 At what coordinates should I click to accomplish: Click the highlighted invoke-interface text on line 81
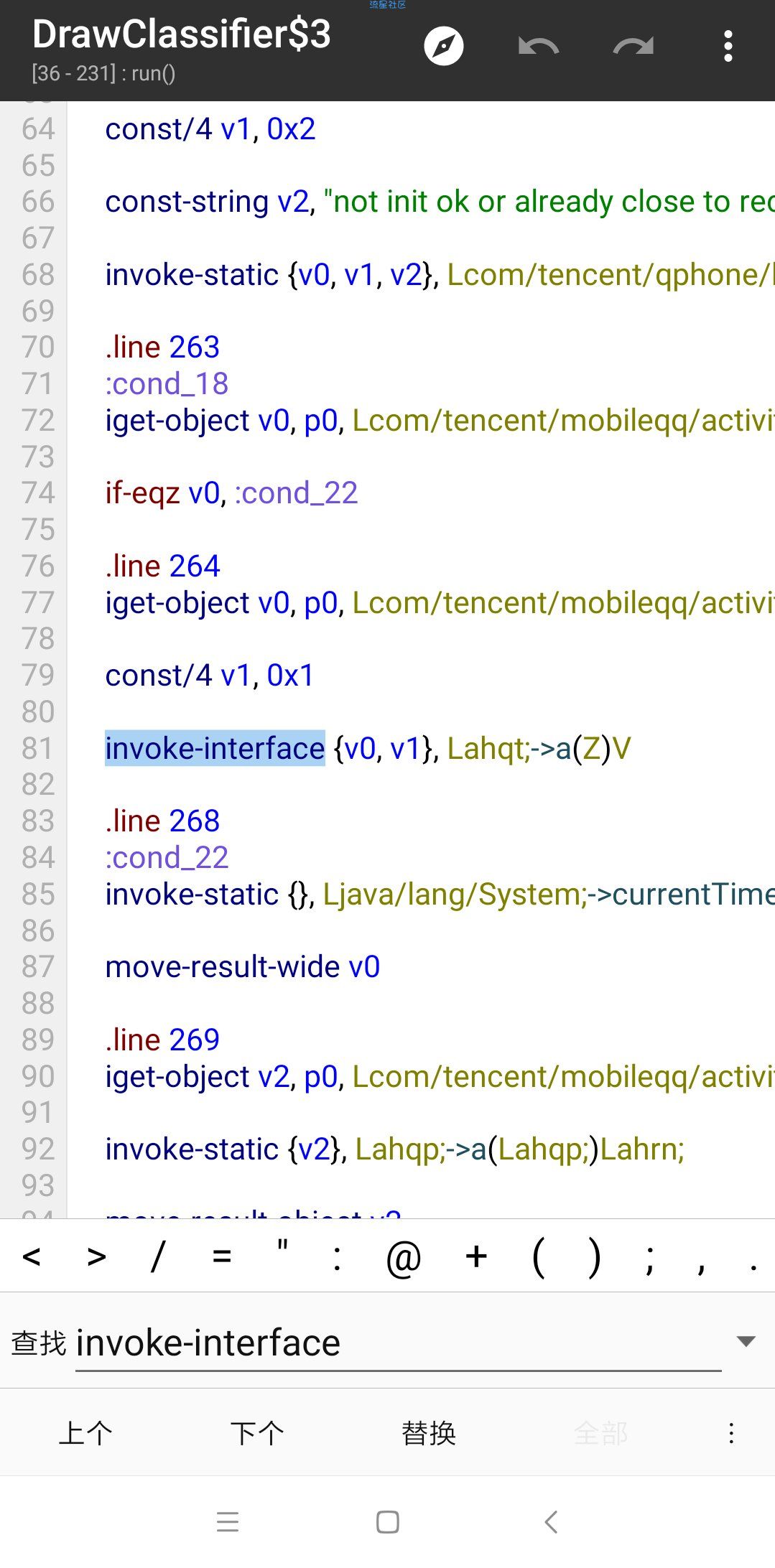(x=215, y=748)
